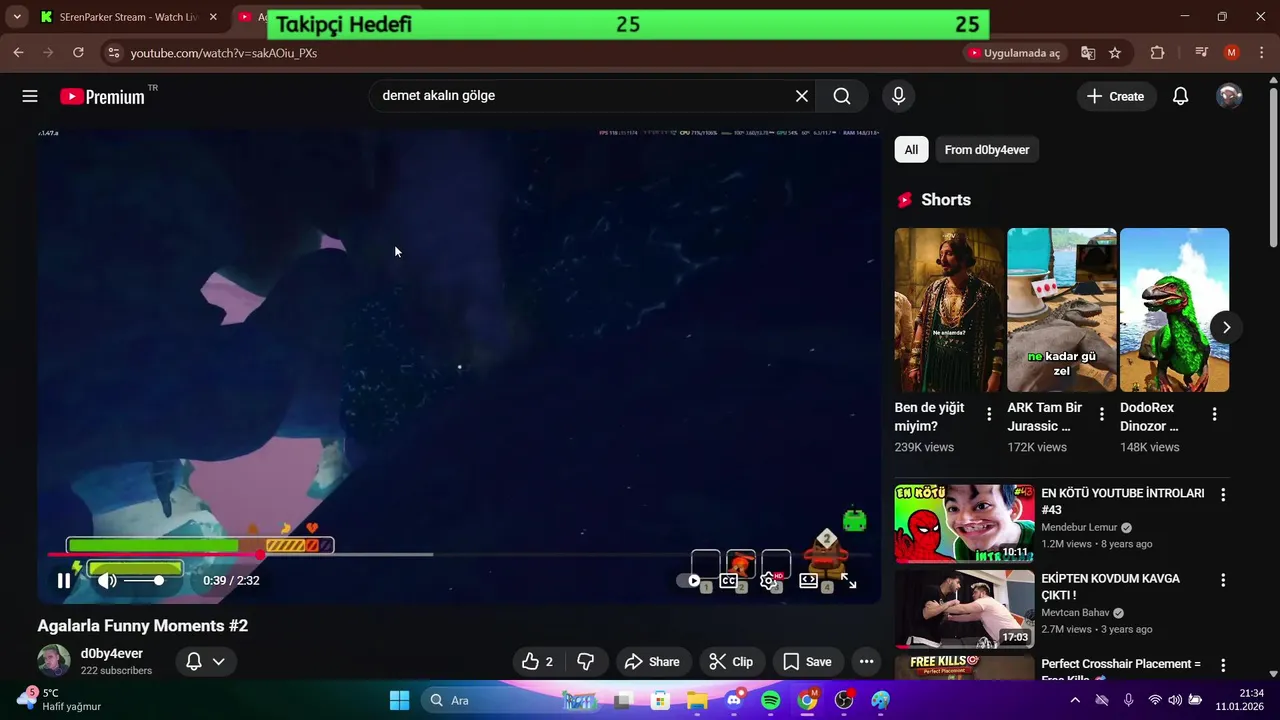Open d0by4ever channel notification dropdown

pos(205,661)
